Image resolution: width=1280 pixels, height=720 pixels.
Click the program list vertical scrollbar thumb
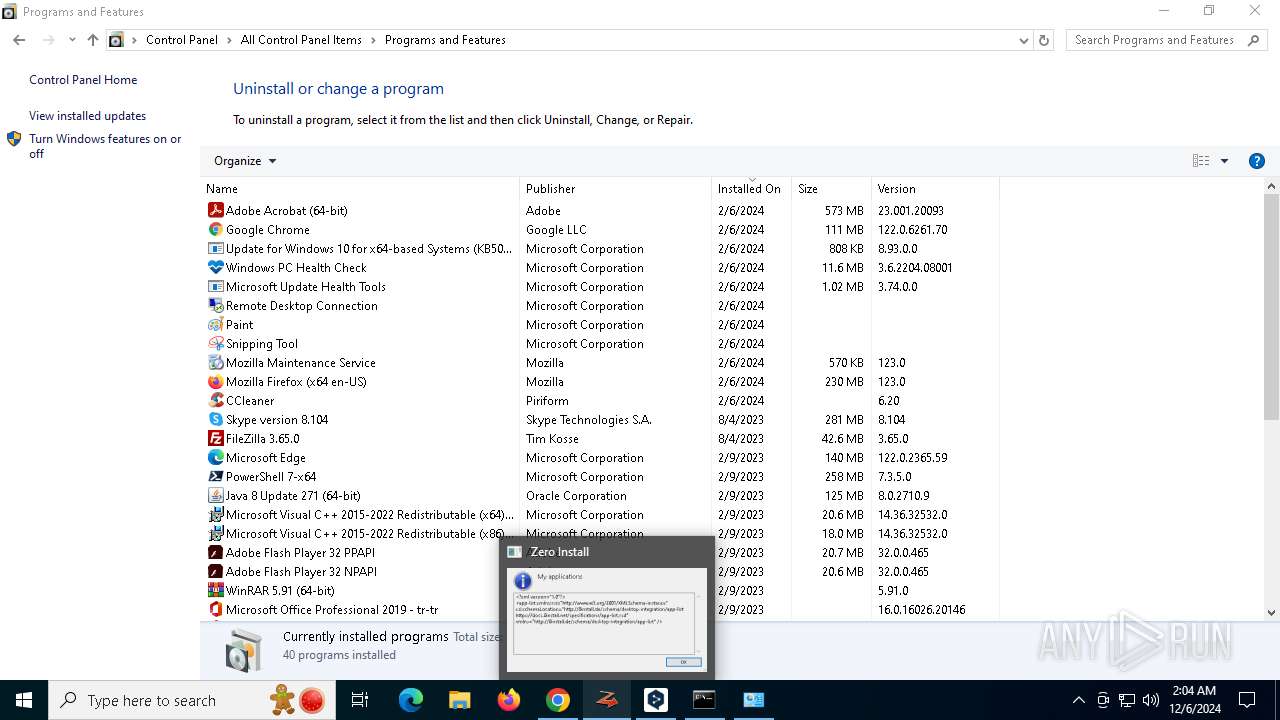coord(1272,307)
